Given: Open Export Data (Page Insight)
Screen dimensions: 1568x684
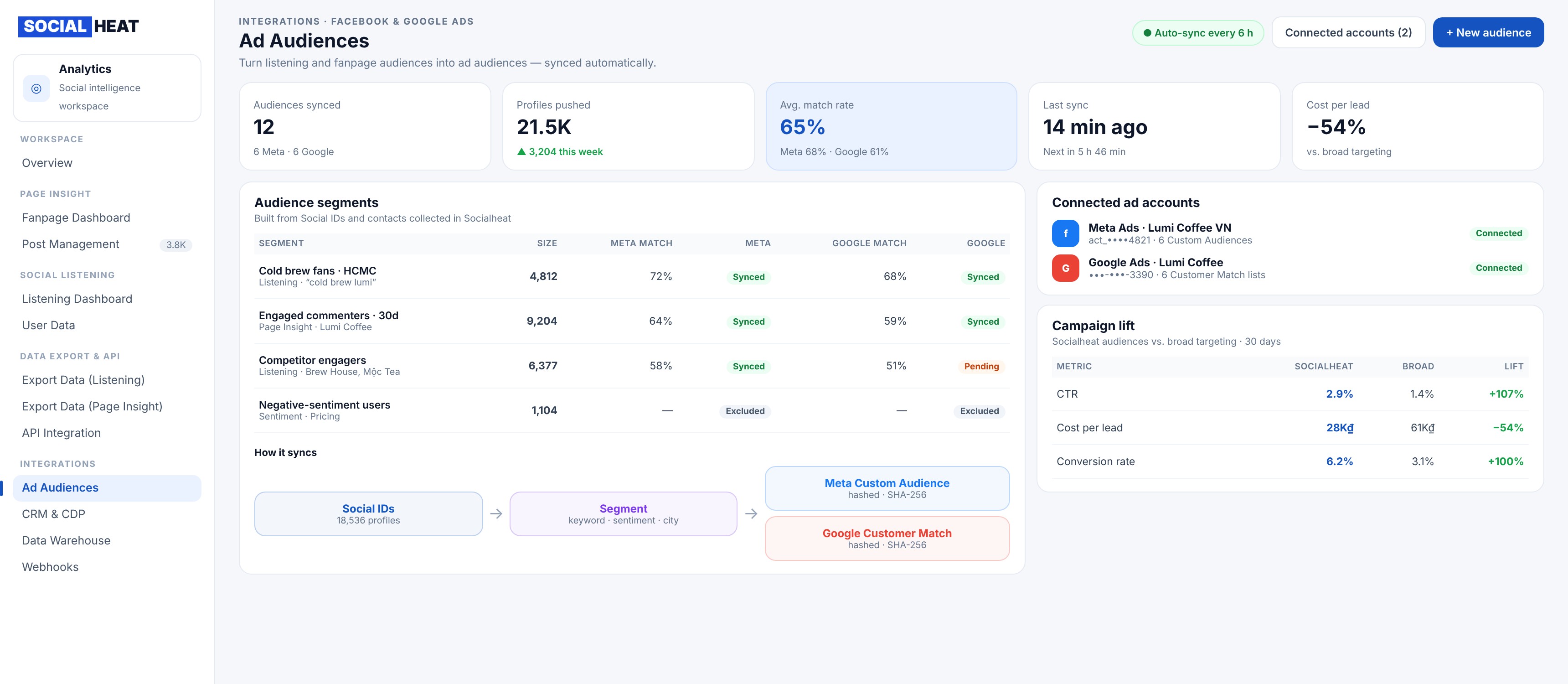Looking at the screenshot, I should [107, 406].
